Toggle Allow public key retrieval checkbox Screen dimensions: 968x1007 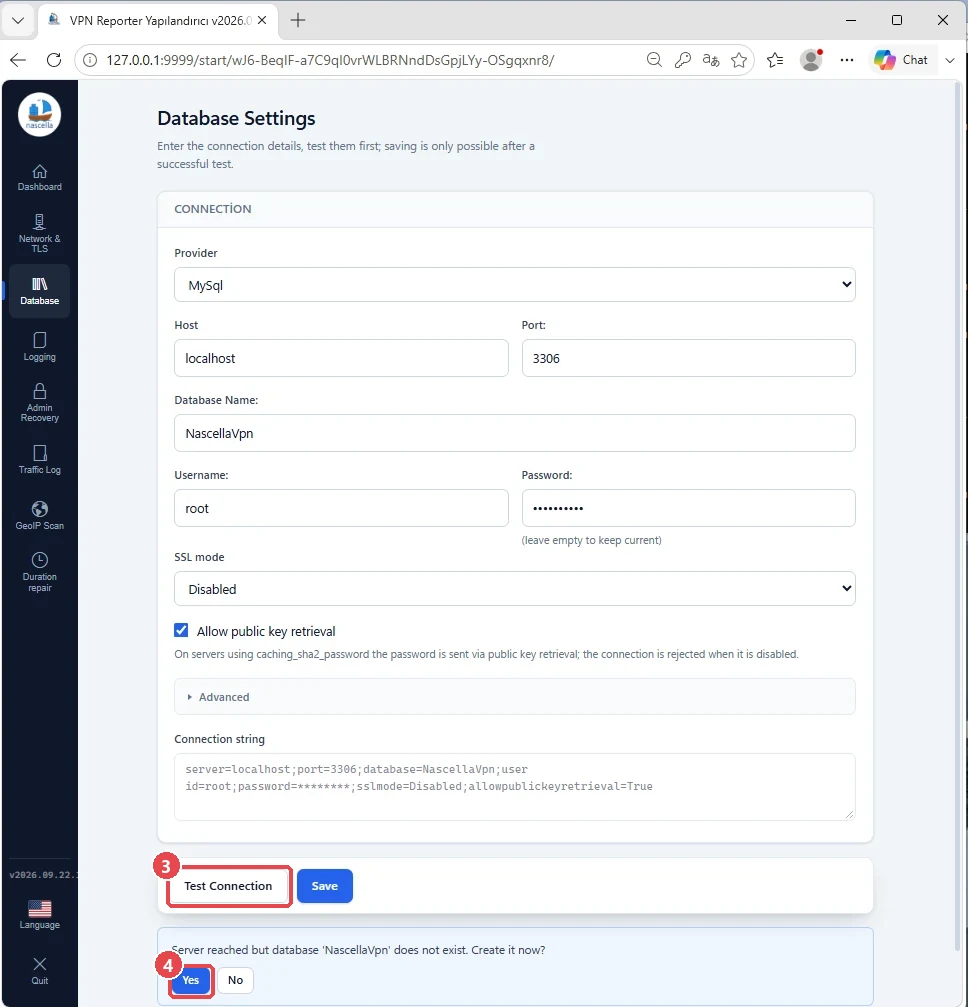coord(181,631)
